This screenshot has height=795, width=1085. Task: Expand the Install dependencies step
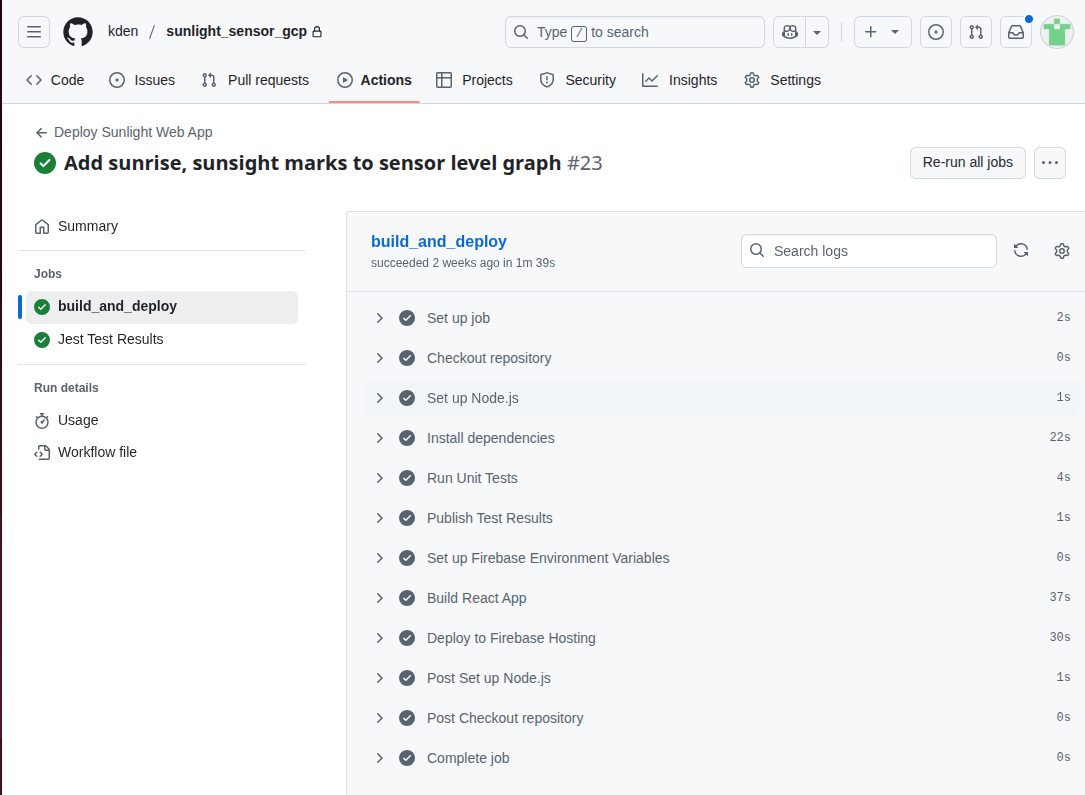click(x=380, y=438)
